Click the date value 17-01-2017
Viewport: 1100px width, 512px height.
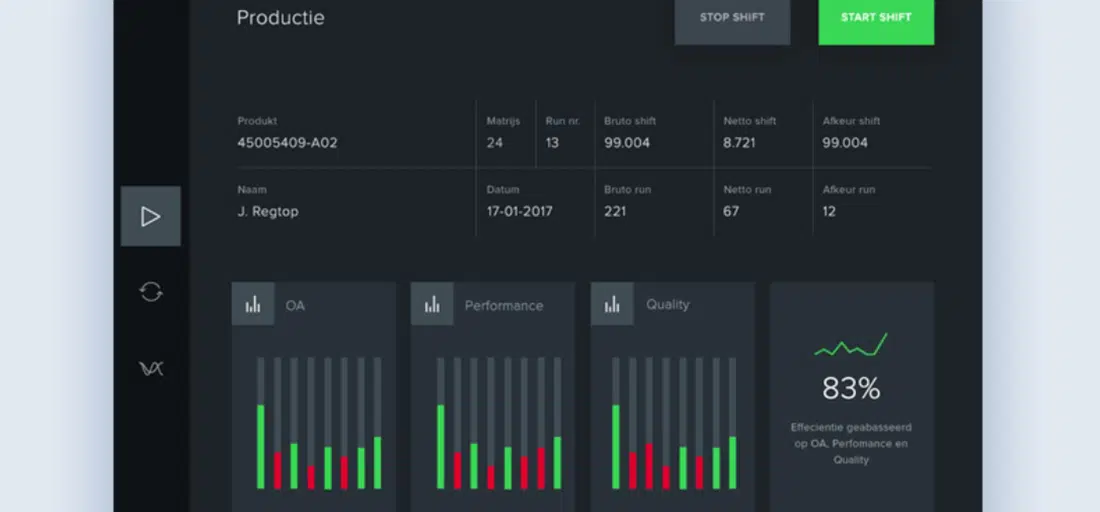click(x=519, y=211)
